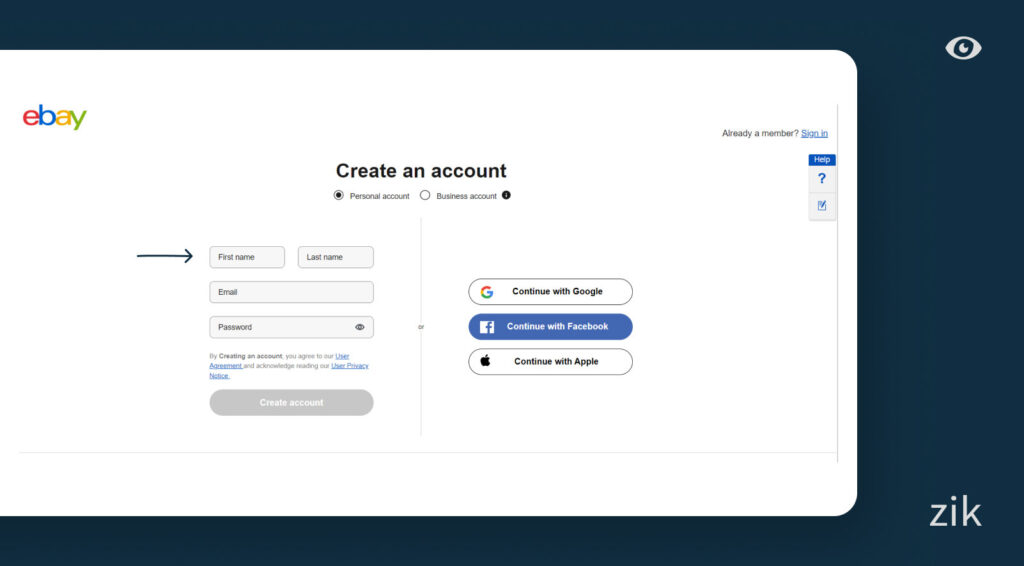1024x566 pixels.
Task: Toggle password visibility eye icon
Action: click(359, 327)
